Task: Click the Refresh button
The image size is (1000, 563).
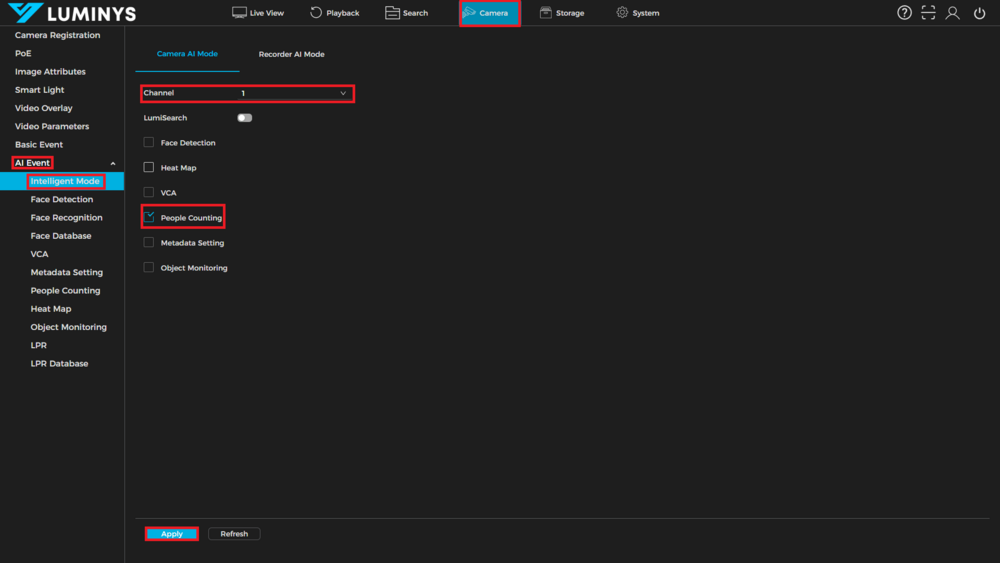Action: 234,534
